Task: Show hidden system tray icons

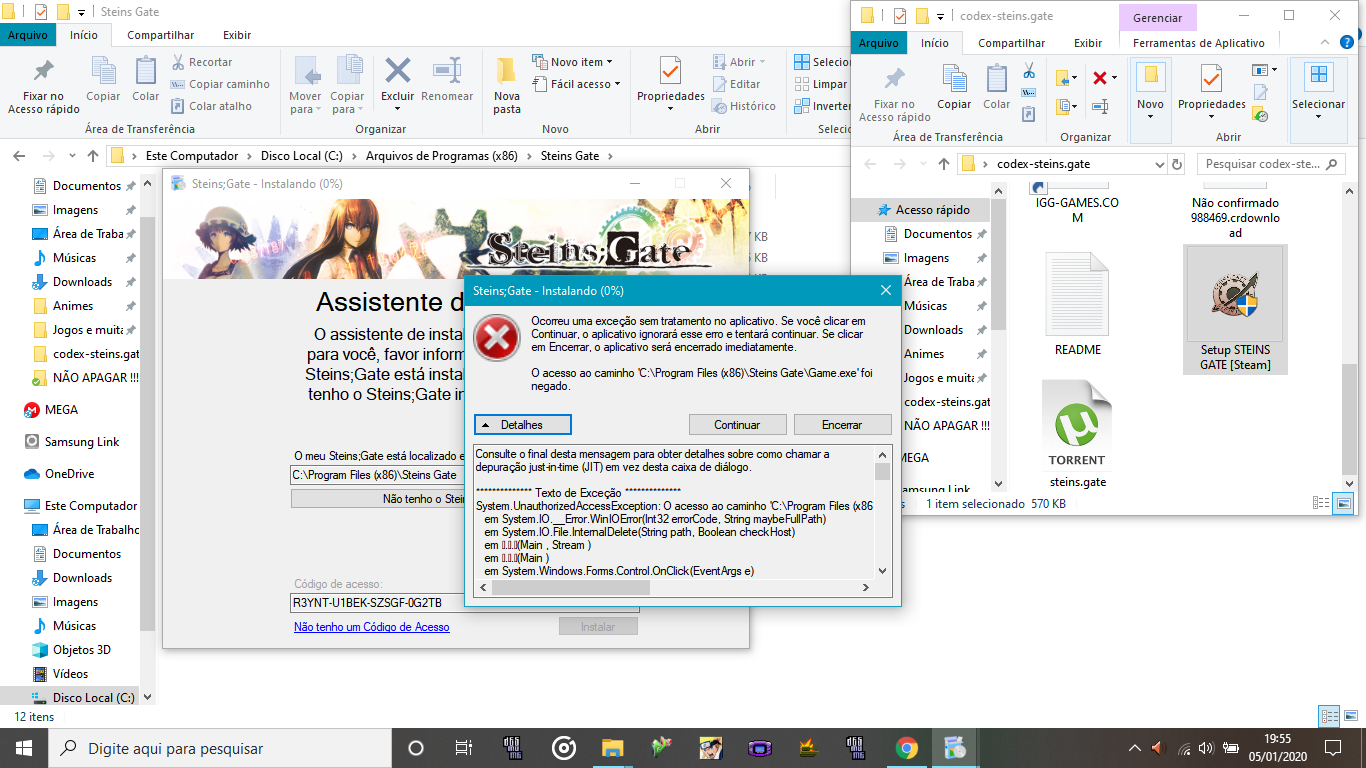Action: (x=1135, y=748)
